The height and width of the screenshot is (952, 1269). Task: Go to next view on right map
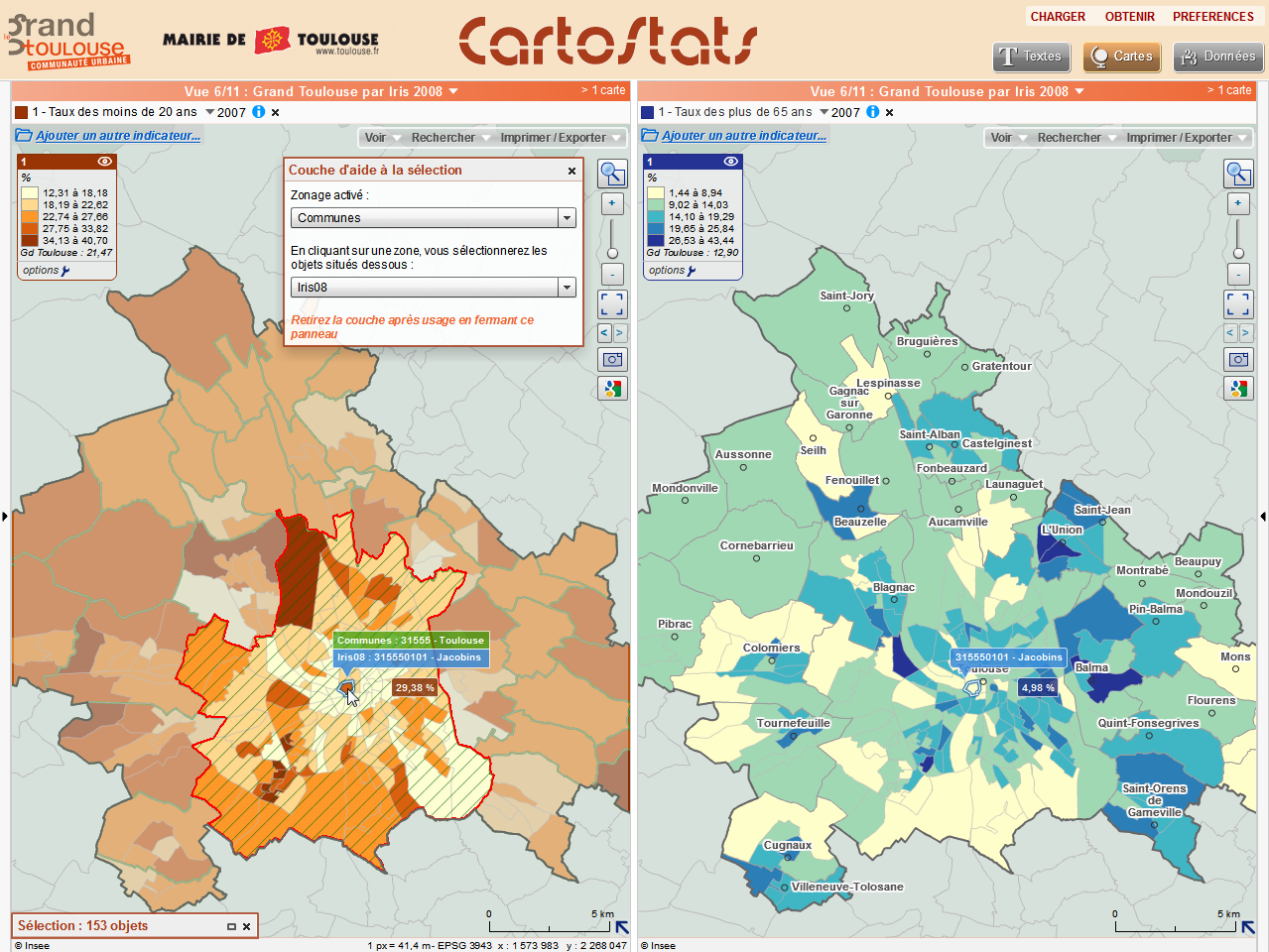1246,333
